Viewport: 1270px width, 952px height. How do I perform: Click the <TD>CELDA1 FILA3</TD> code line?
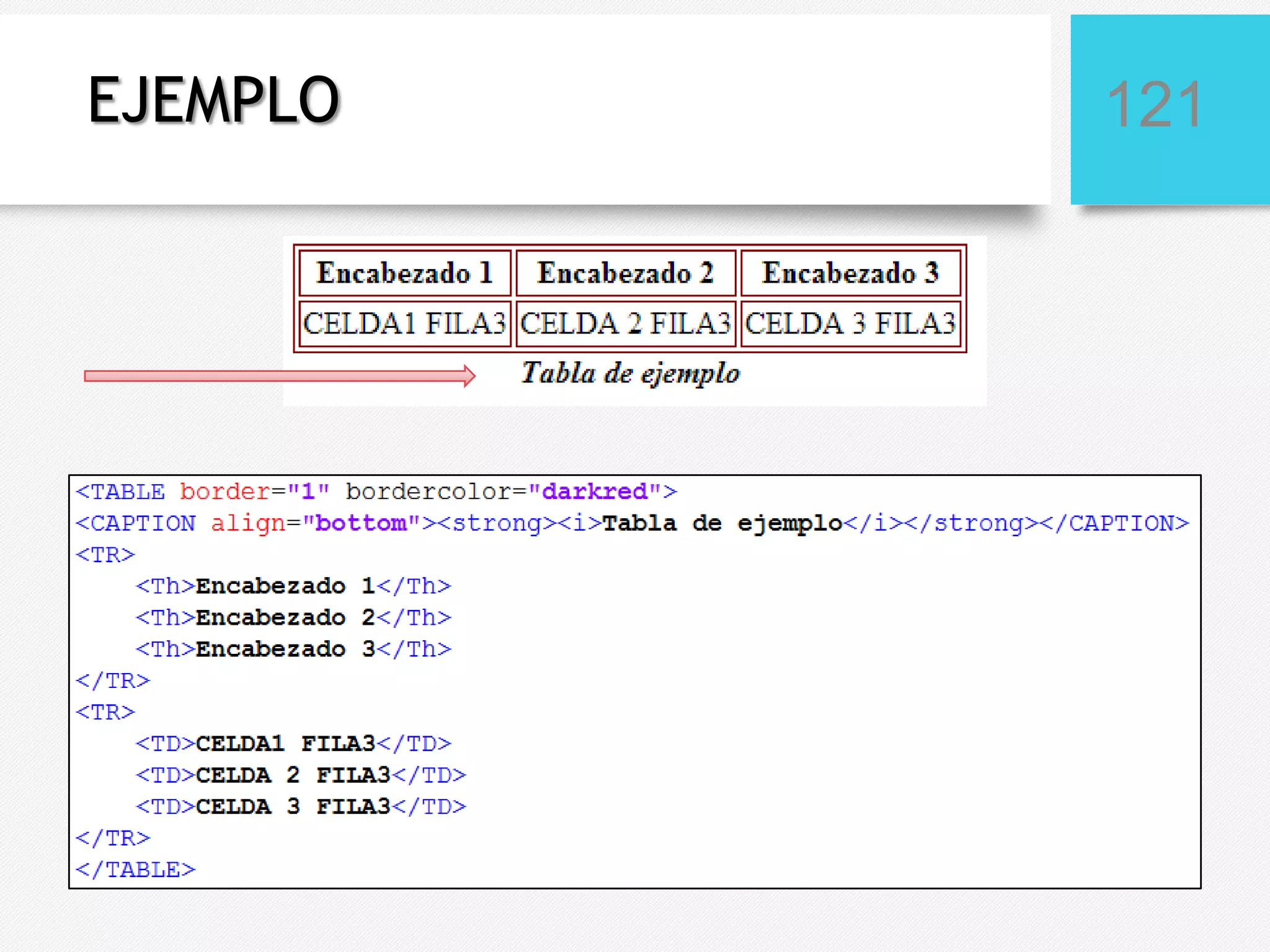click(293, 743)
